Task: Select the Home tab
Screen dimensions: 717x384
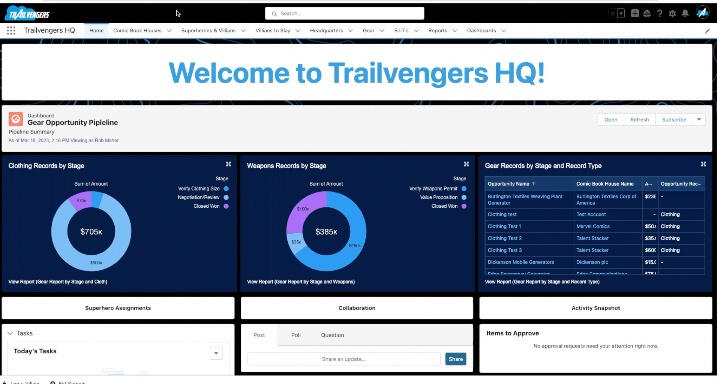Action: point(96,31)
